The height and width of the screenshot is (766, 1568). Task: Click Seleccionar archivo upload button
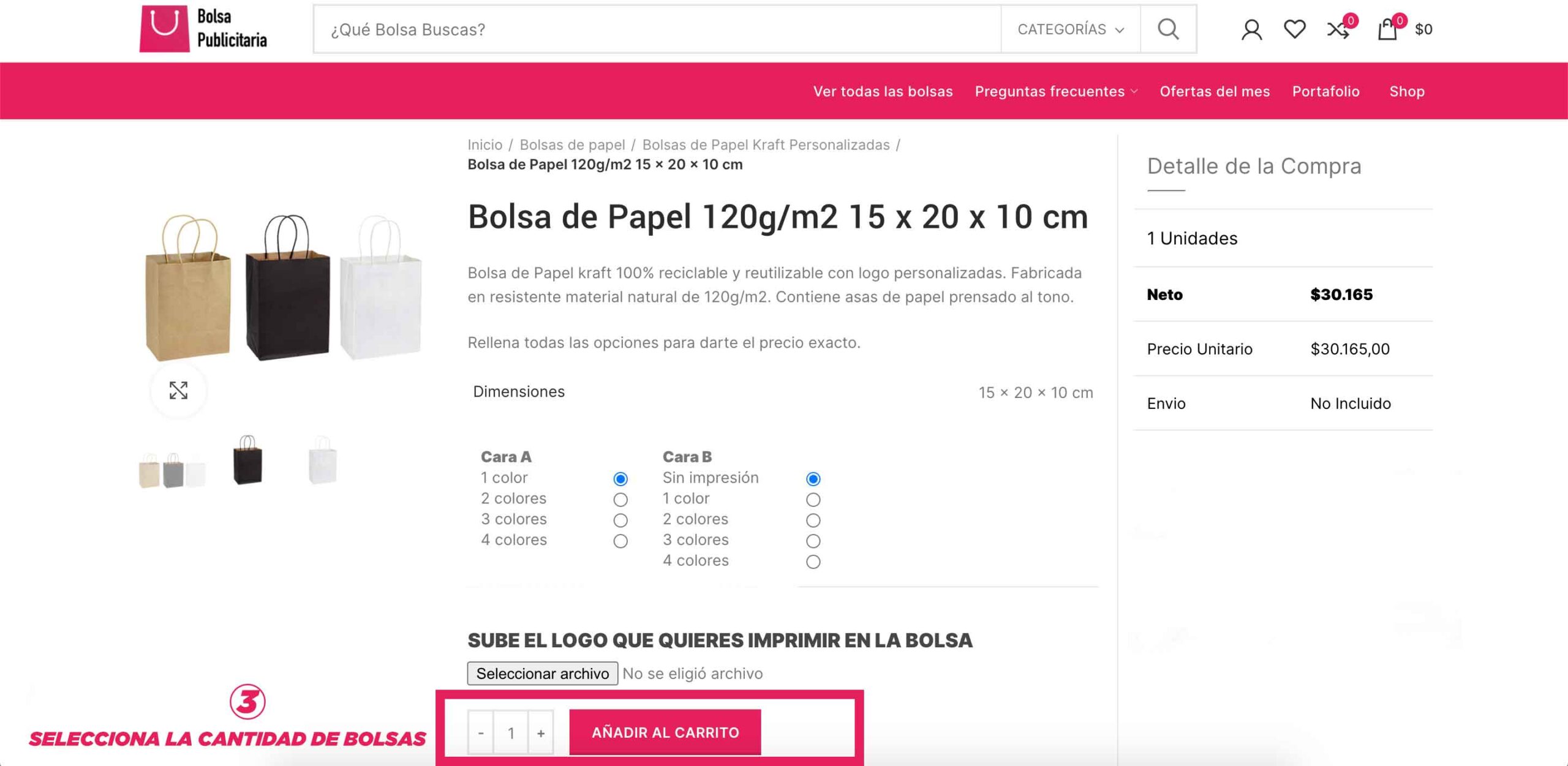point(542,674)
